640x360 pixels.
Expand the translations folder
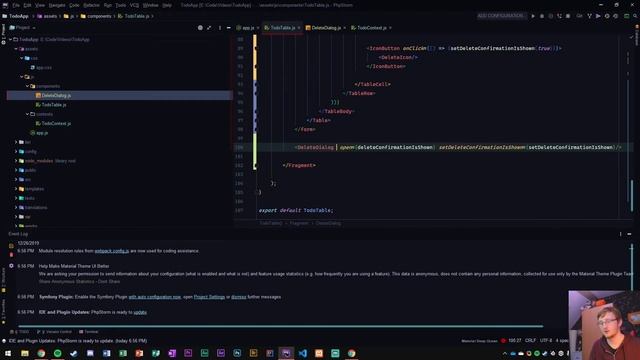[x=16, y=207]
